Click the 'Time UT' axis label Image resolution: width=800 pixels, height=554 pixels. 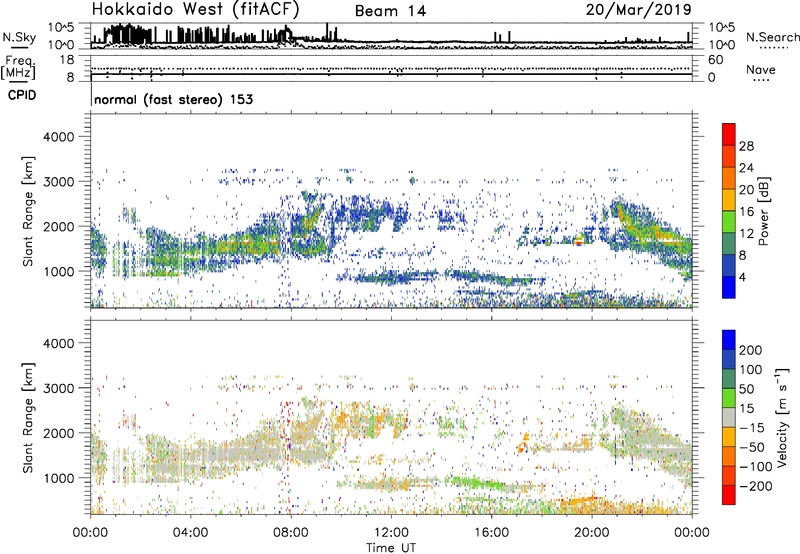pyautogui.click(x=391, y=548)
